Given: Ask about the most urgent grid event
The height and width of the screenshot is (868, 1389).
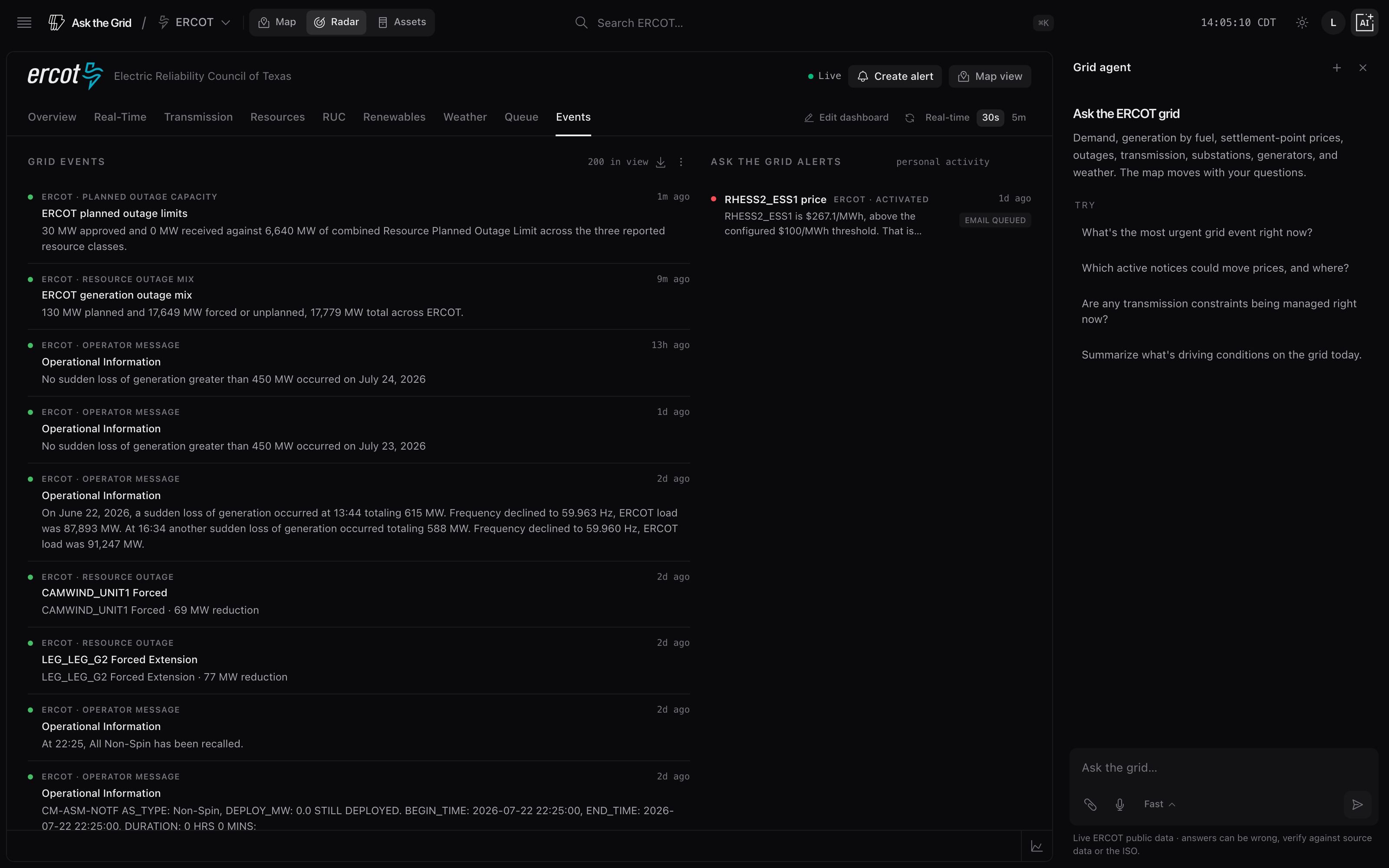Looking at the screenshot, I should click(x=1197, y=233).
